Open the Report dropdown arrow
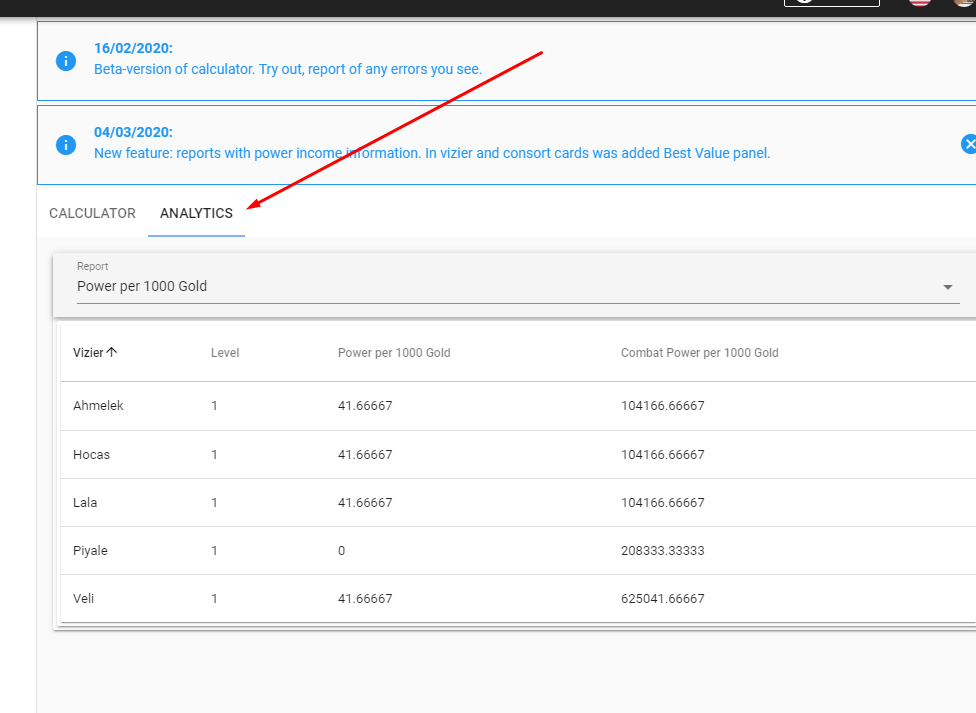This screenshot has height=713, width=976. (x=947, y=287)
